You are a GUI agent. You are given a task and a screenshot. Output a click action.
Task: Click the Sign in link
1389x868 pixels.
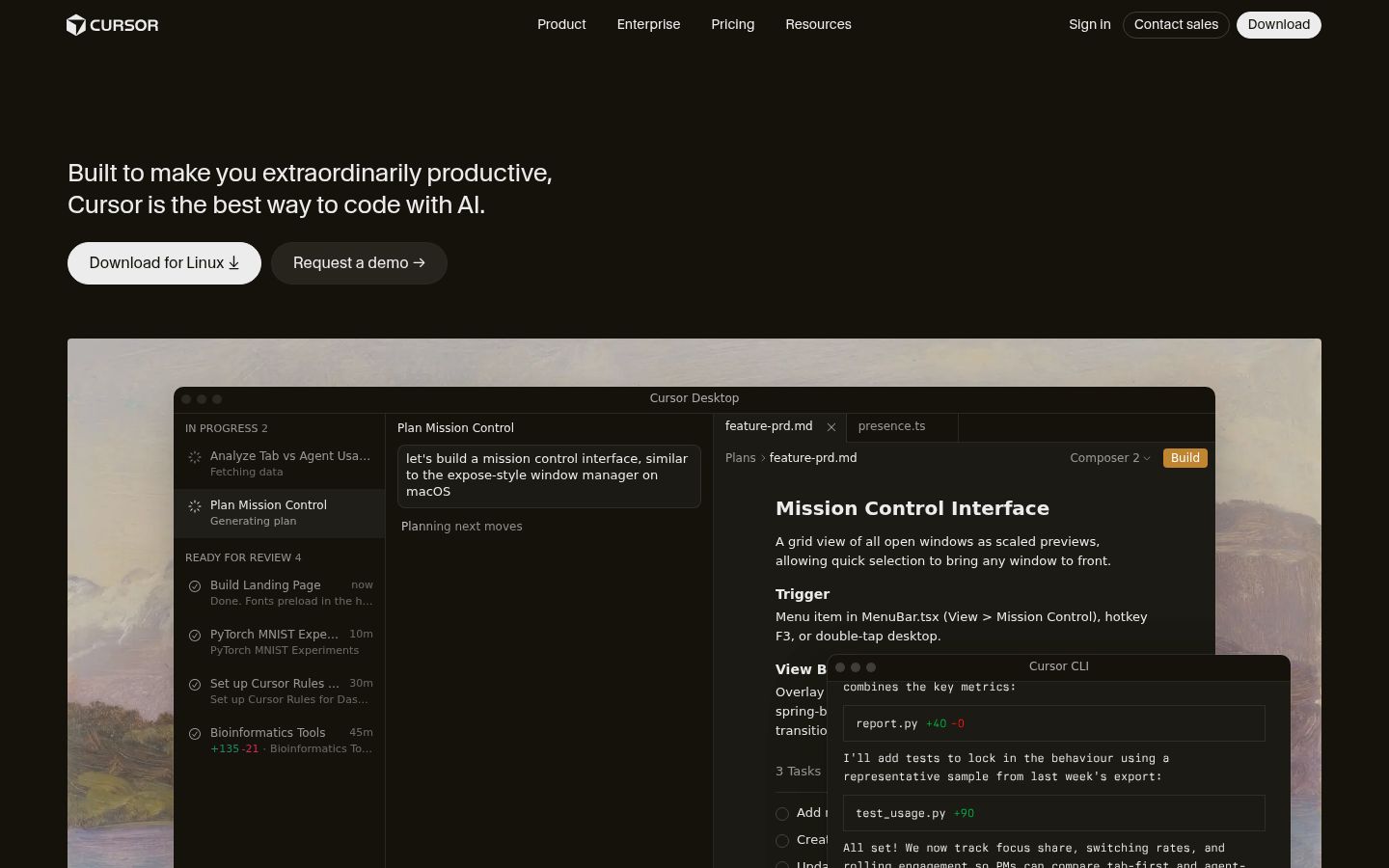pos(1090,24)
